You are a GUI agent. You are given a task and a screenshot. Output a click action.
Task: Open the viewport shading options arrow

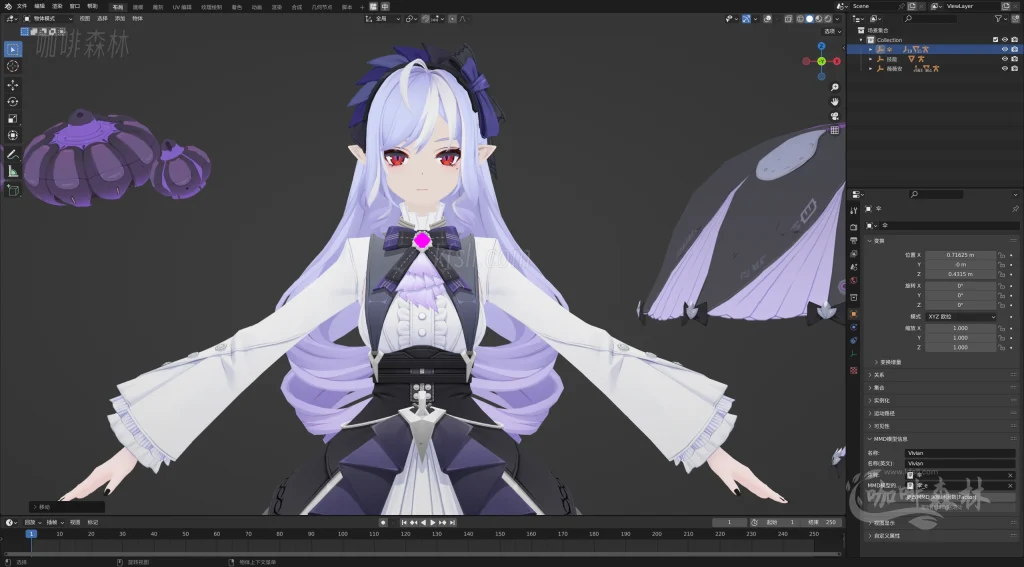pyautogui.click(x=838, y=19)
